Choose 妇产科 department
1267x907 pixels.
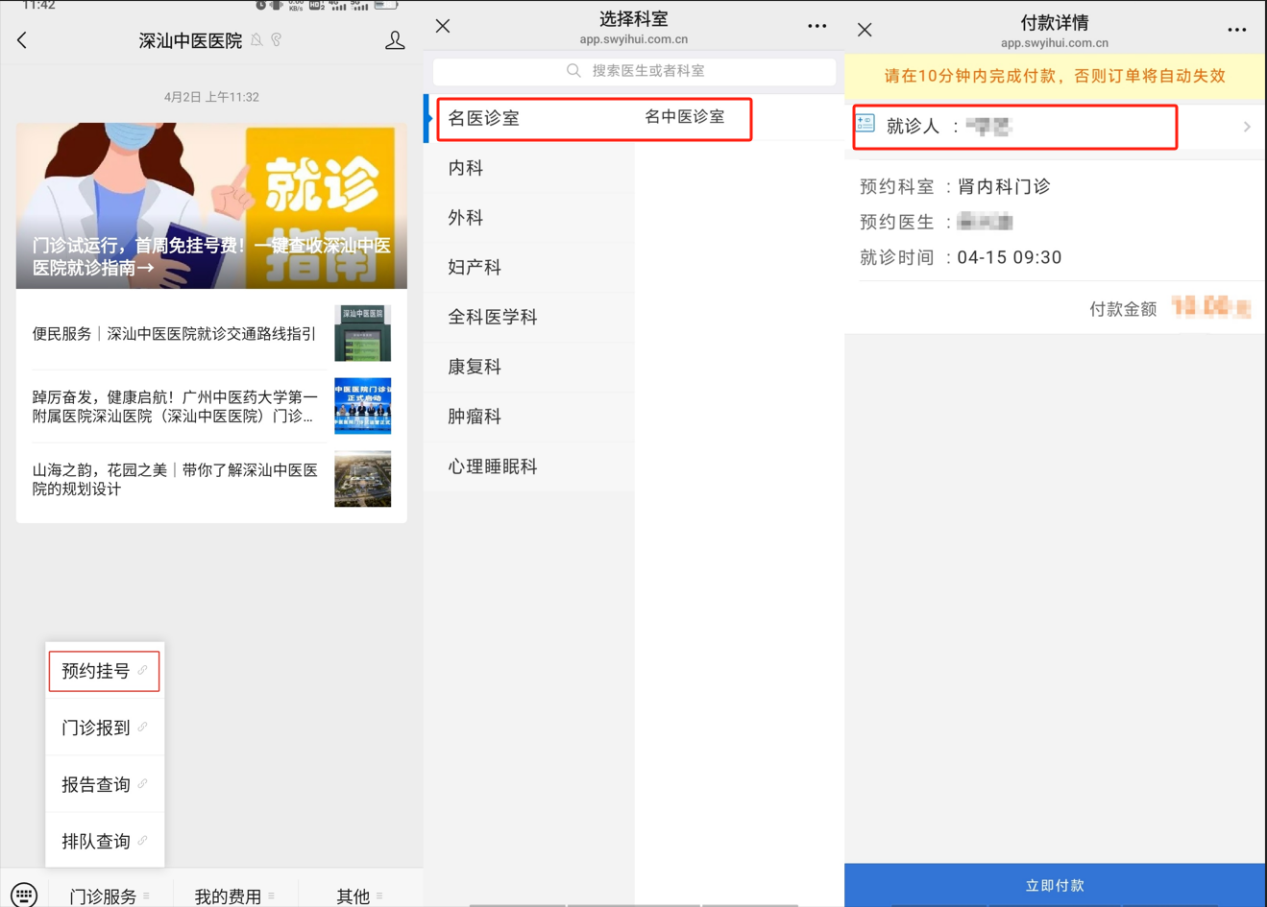point(529,267)
